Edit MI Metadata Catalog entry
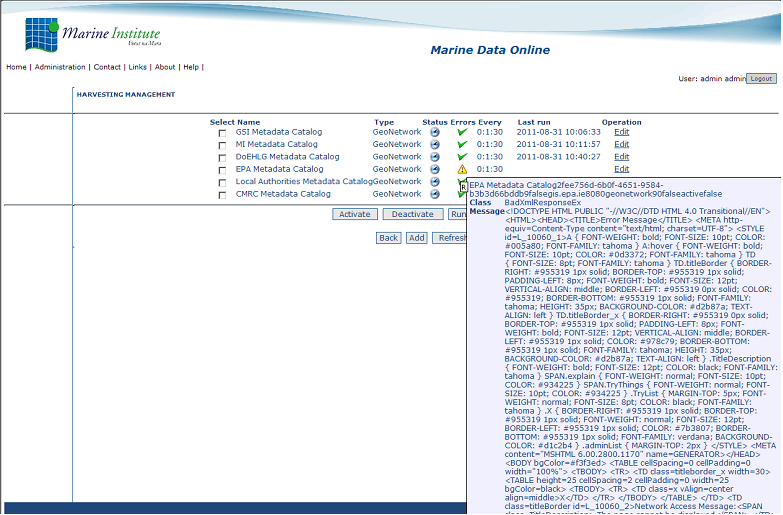This screenshot has width=783, height=515. [x=622, y=144]
